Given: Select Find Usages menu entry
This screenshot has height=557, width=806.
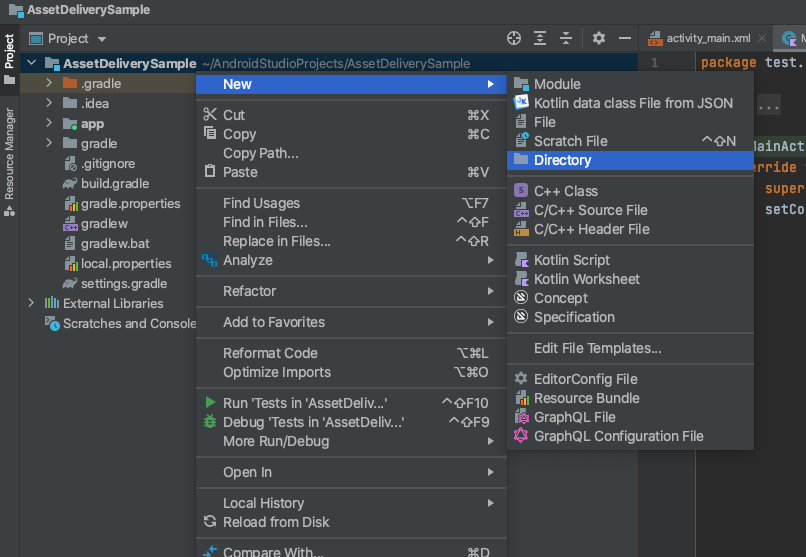Looking at the screenshot, I should coord(351,203).
